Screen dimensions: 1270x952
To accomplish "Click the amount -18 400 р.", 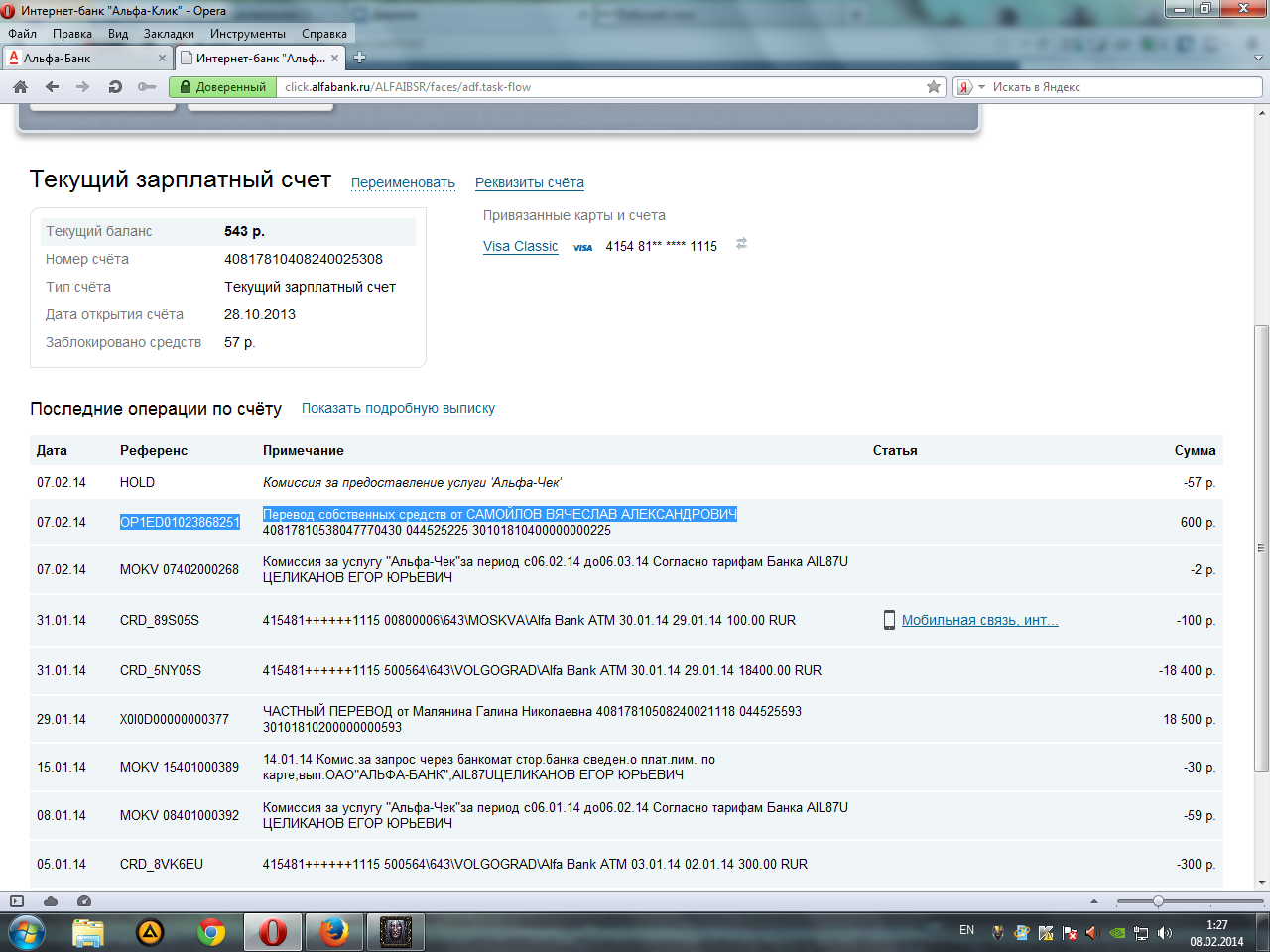I will pos(1188,670).
